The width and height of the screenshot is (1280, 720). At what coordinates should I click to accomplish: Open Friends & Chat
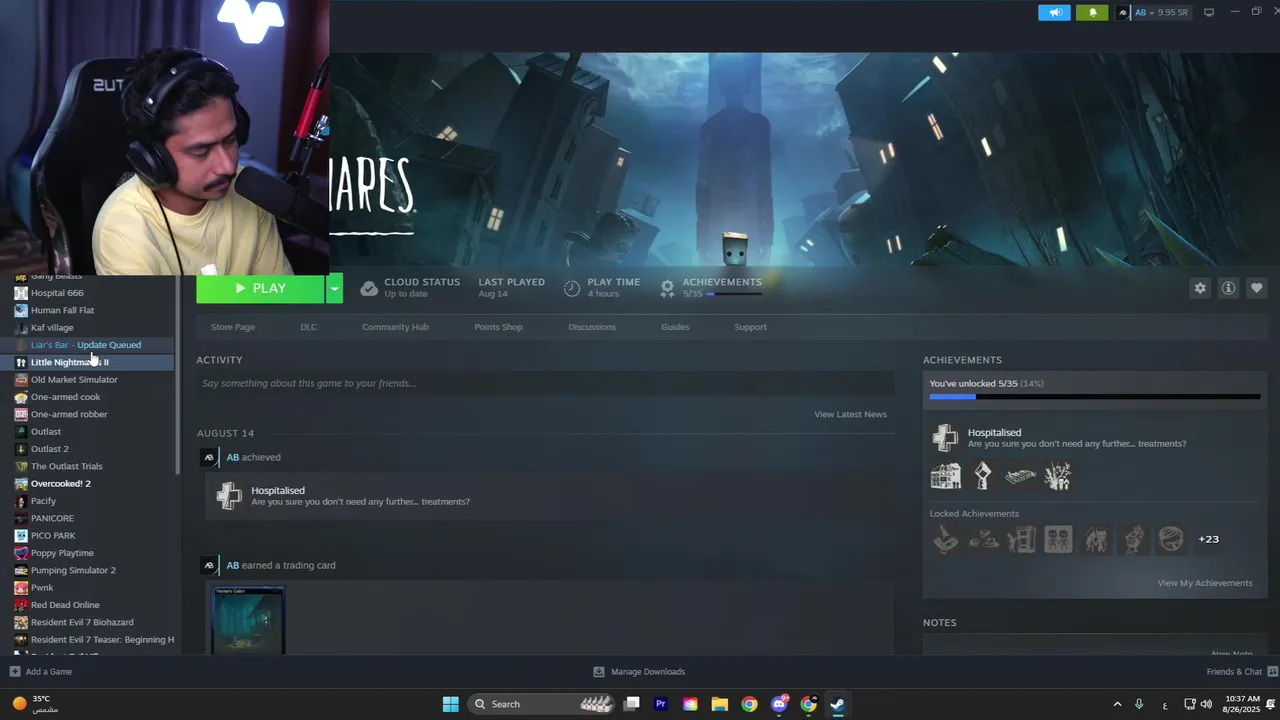[x=1242, y=672]
